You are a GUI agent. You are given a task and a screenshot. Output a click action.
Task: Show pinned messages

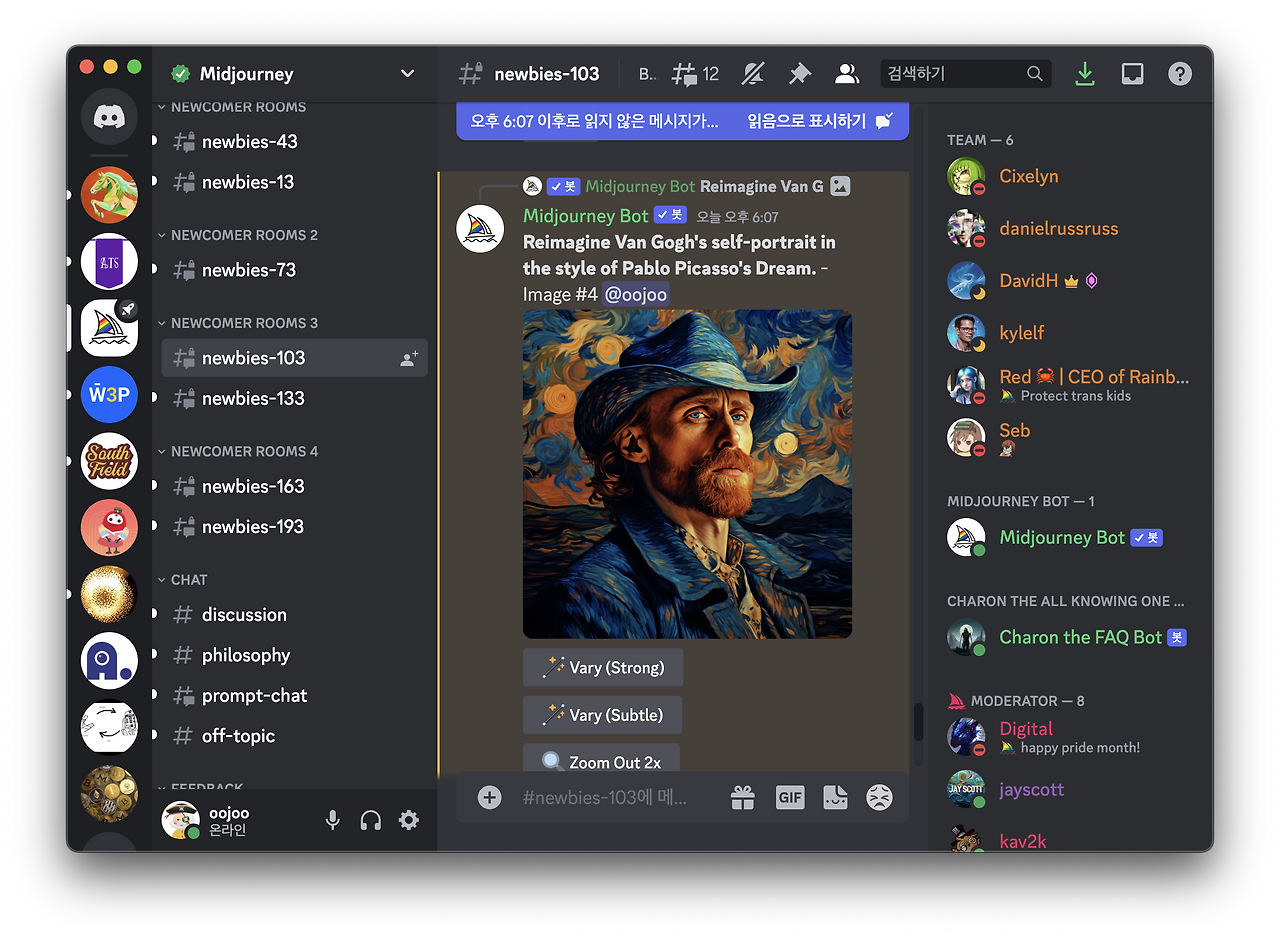[799, 73]
